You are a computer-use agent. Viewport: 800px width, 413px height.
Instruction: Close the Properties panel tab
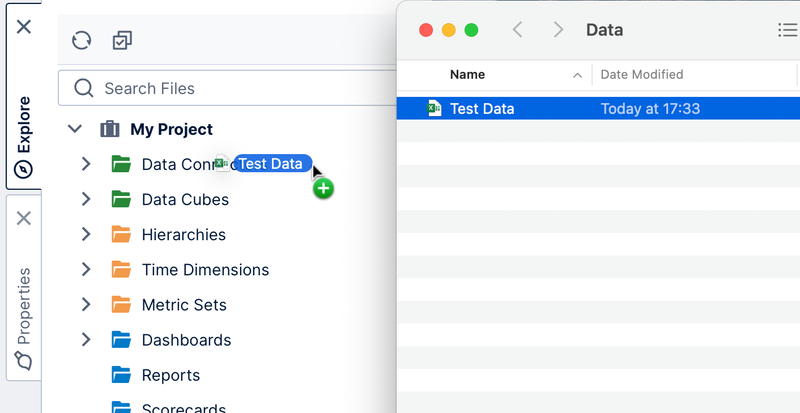click(24, 218)
